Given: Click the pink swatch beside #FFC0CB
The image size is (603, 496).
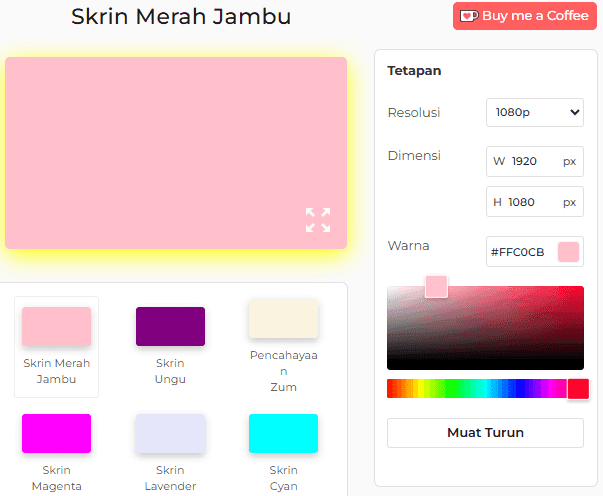Looking at the screenshot, I should pyautogui.click(x=568, y=252).
